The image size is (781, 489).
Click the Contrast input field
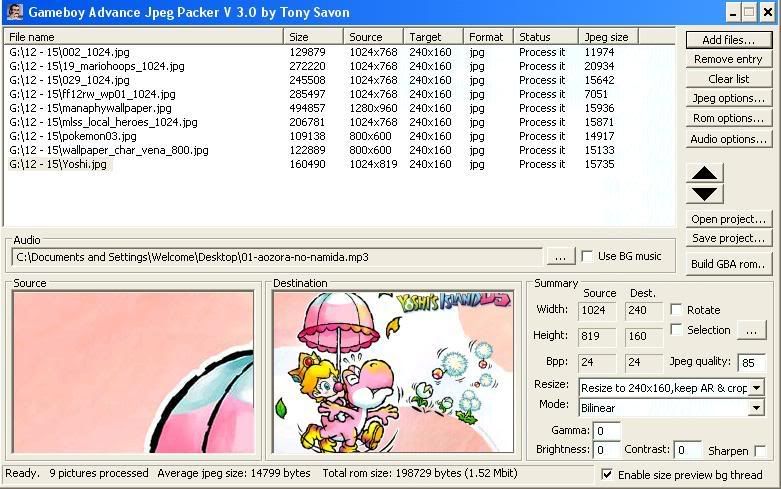688,450
